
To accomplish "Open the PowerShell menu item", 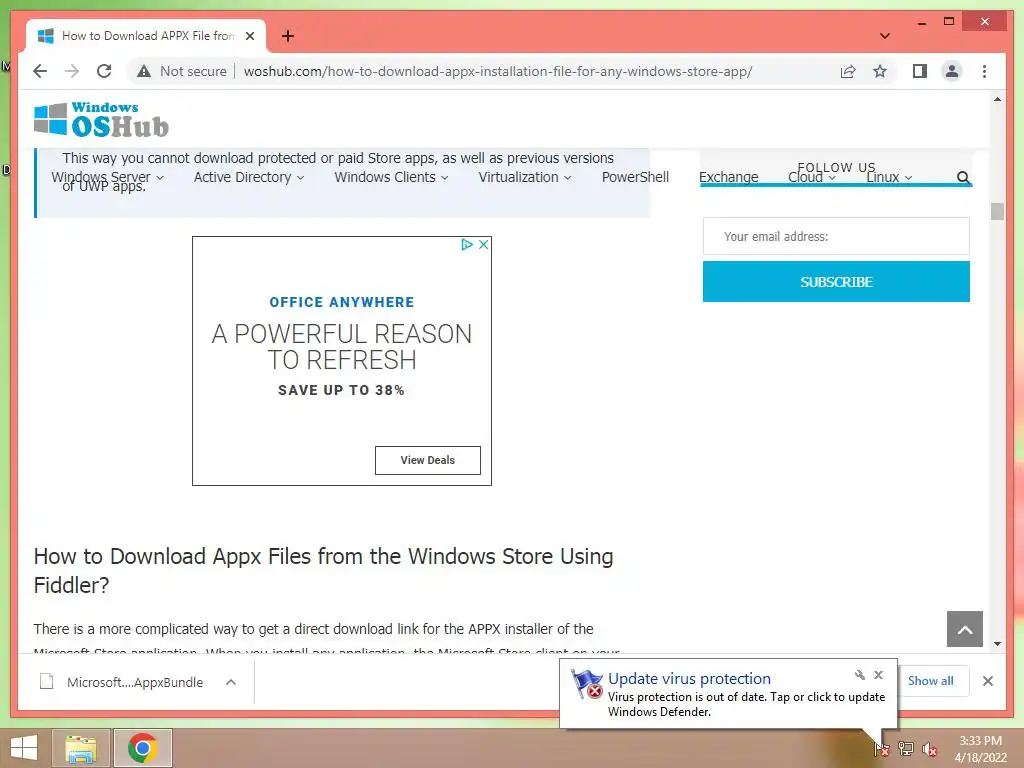I will (x=635, y=177).
